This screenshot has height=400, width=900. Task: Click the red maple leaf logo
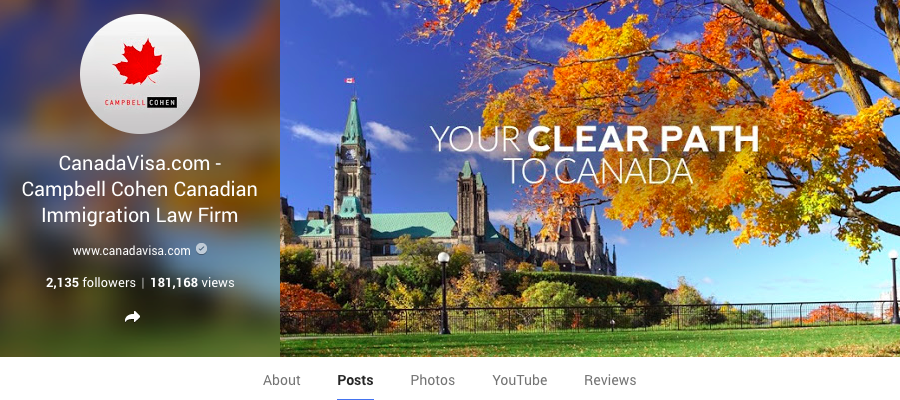pos(138,61)
